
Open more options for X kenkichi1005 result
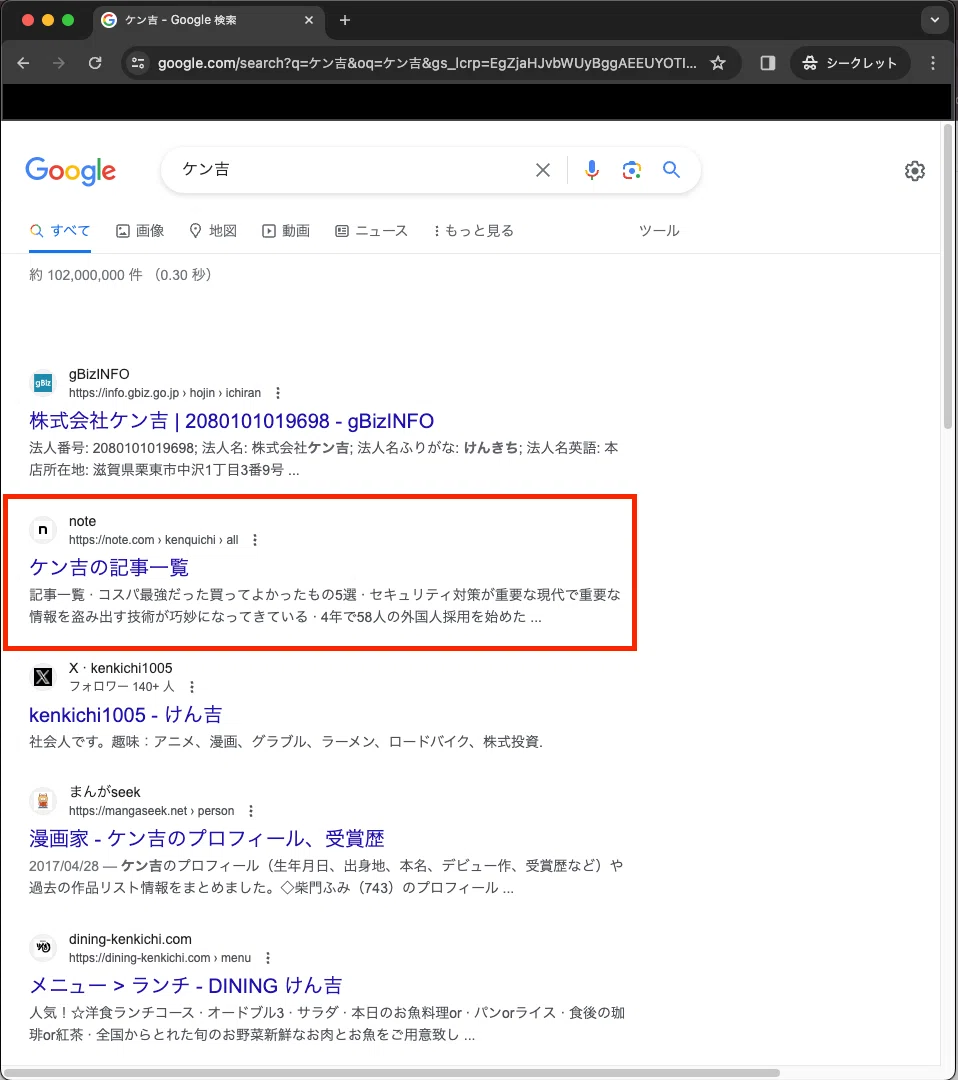[x=192, y=687]
